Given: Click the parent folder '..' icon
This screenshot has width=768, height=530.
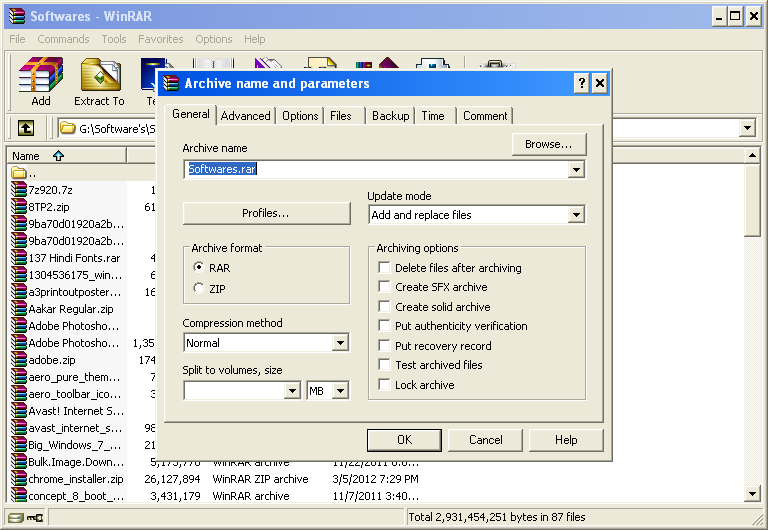Looking at the screenshot, I should (19, 172).
